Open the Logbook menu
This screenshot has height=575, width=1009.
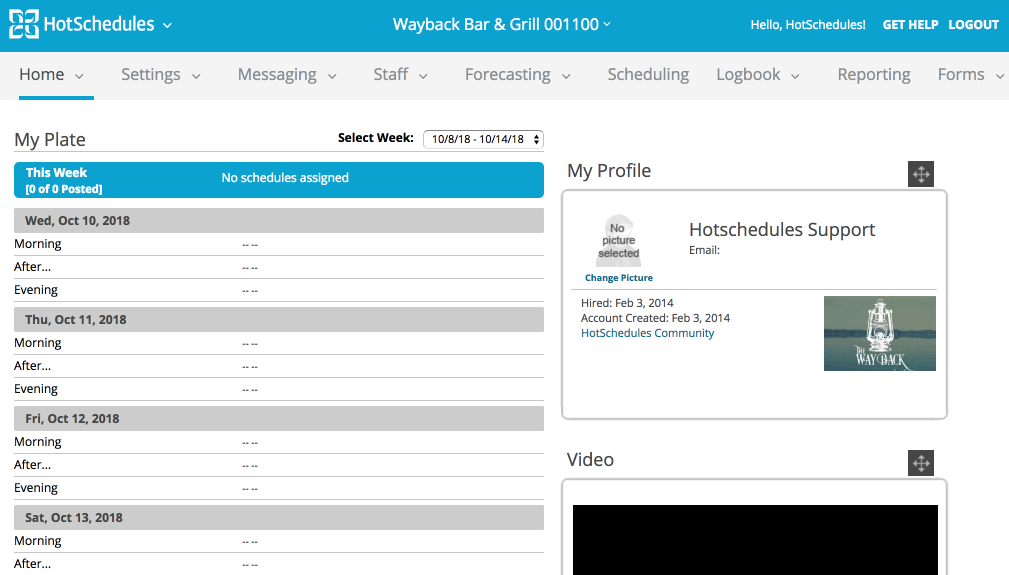point(748,75)
